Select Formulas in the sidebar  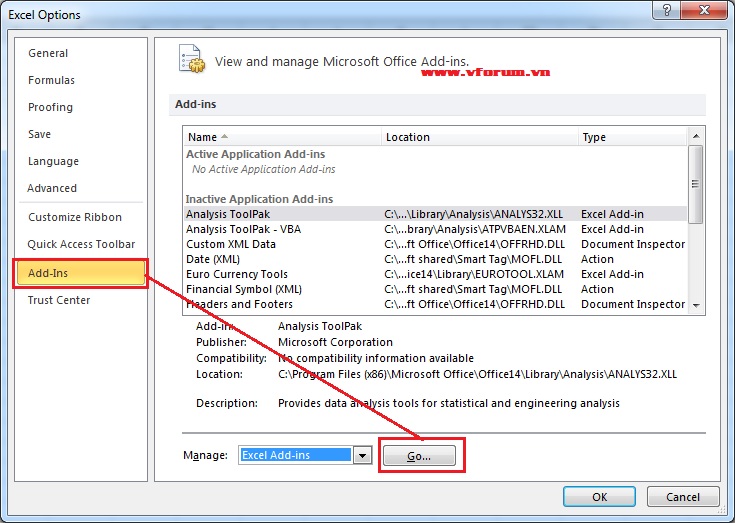pyautogui.click(x=51, y=80)
